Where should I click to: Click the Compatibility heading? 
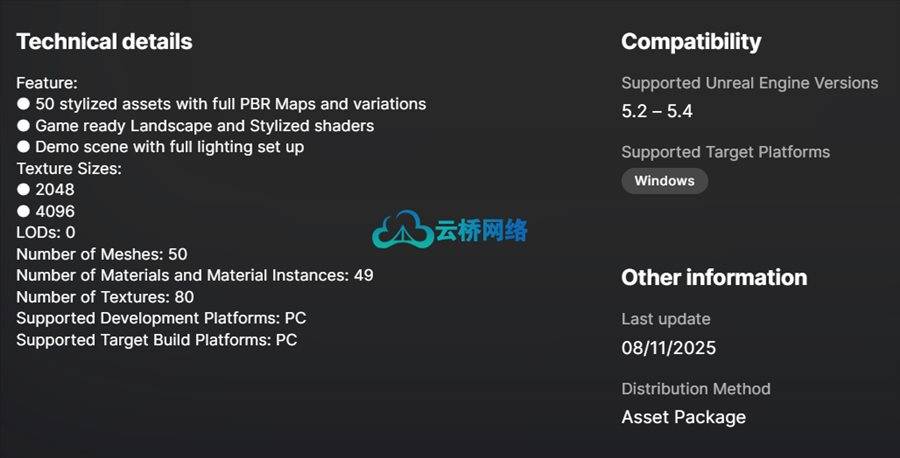pos(691,41)
